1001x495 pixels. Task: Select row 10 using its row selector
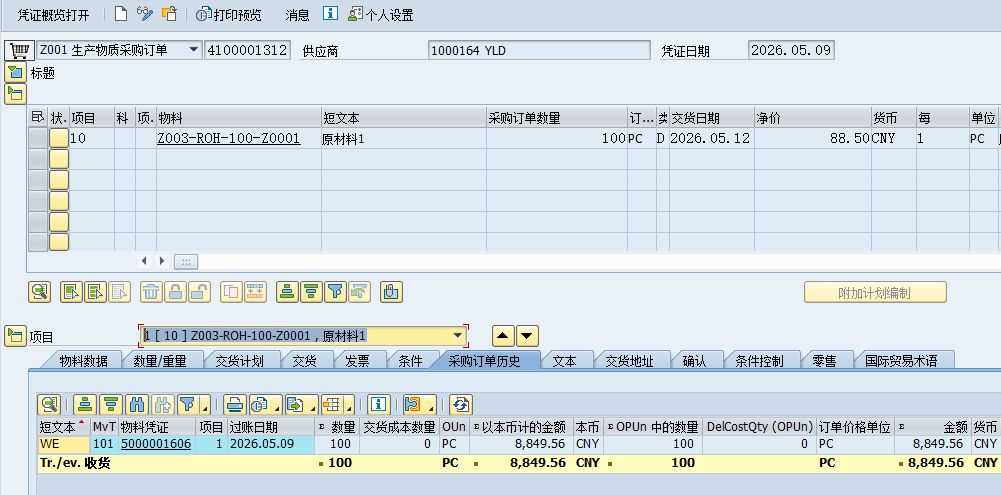click(x=38, y=138)
